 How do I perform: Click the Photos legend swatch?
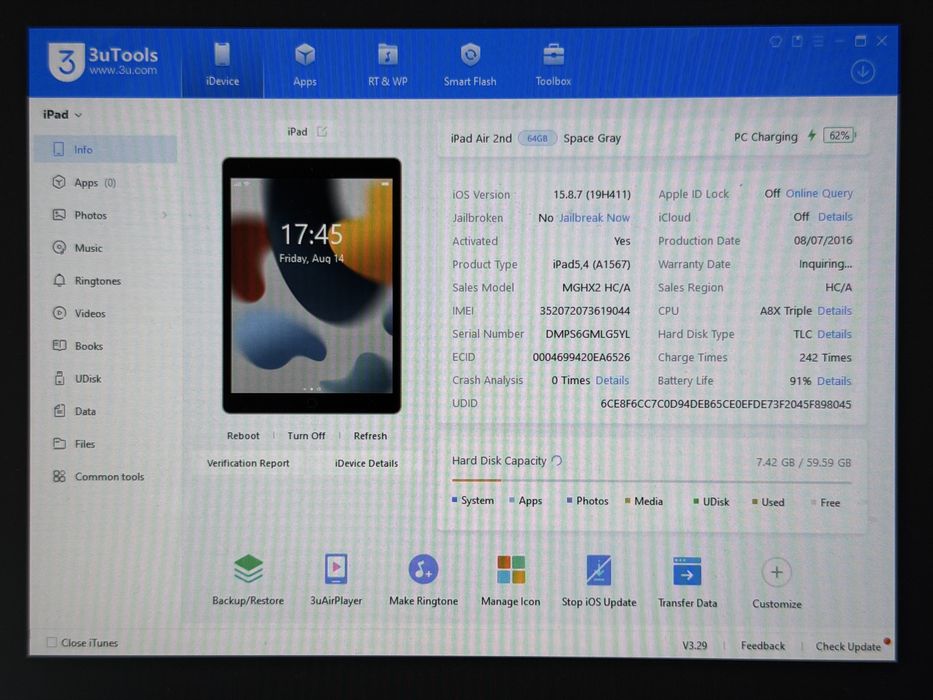pyautogui.click(x=569, y=501)
